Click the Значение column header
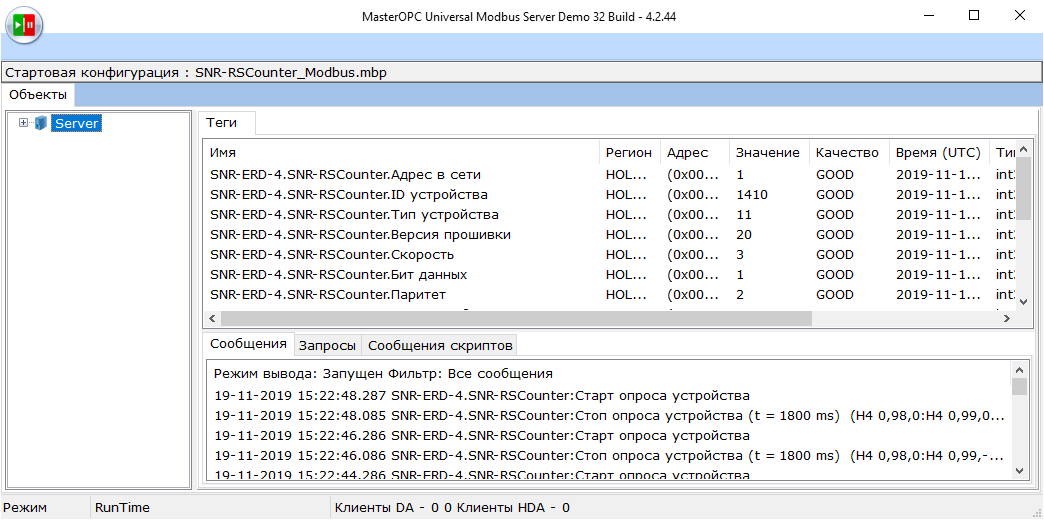The image size is (1044, 520). [x=767, y=153]
